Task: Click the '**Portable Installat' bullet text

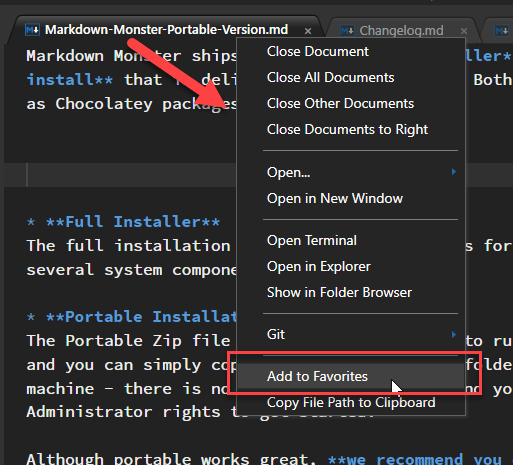Action: coord(141,317)
